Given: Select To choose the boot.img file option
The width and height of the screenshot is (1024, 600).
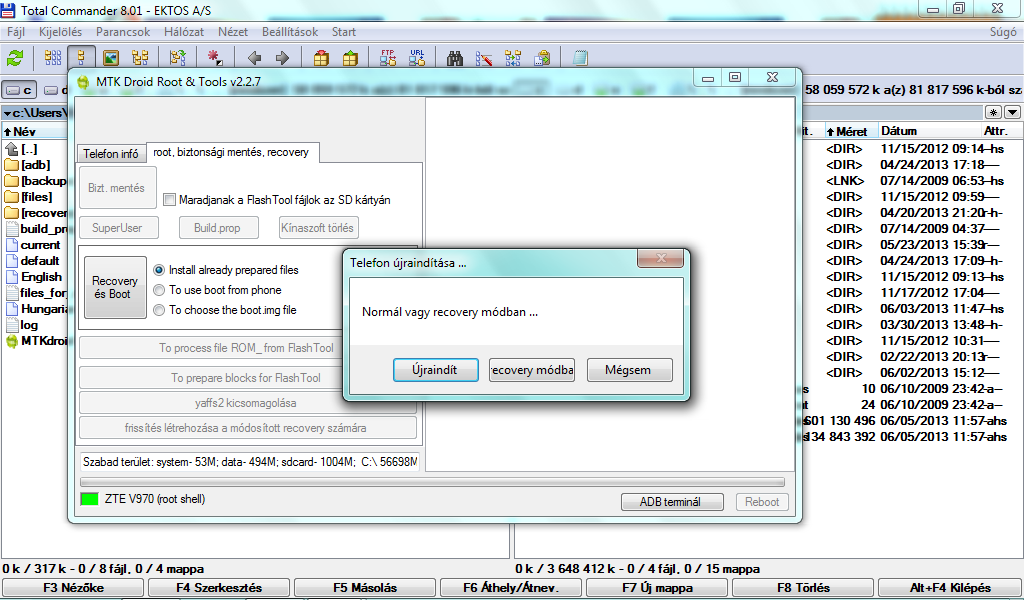Looking at the screenshot, I should click(159, 310).
